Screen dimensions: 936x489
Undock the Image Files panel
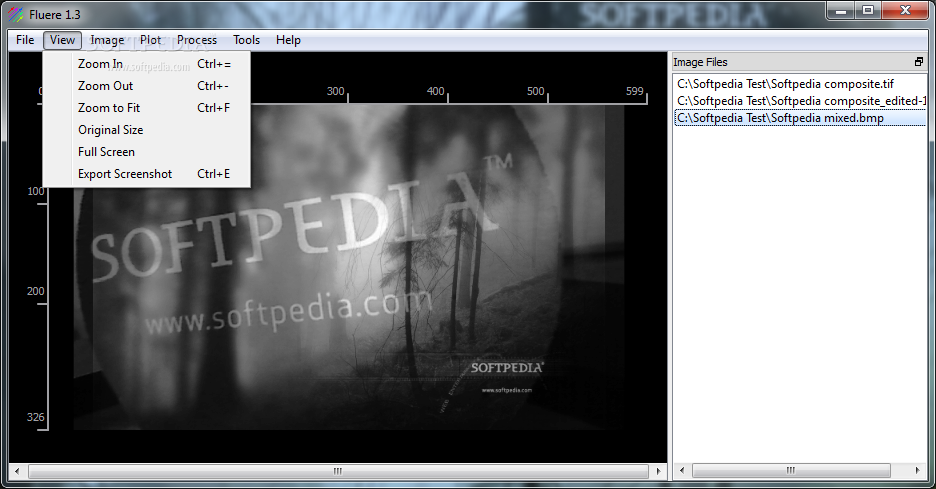click(919, 62)
